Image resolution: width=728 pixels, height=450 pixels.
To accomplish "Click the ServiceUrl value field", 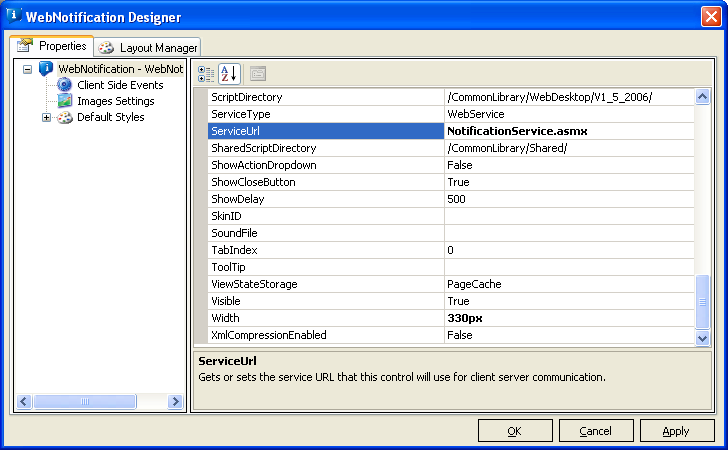I will coord(567,131).
